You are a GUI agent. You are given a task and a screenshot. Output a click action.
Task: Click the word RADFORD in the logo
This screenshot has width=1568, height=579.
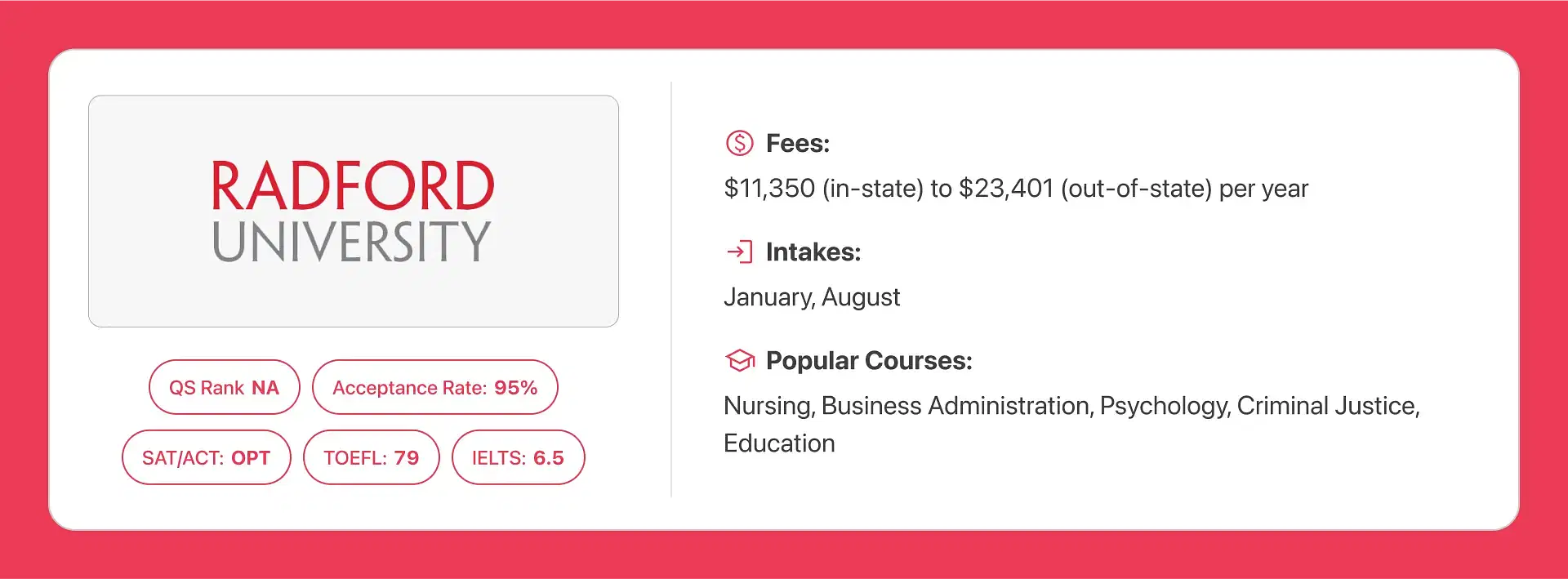tap(353, 185)
